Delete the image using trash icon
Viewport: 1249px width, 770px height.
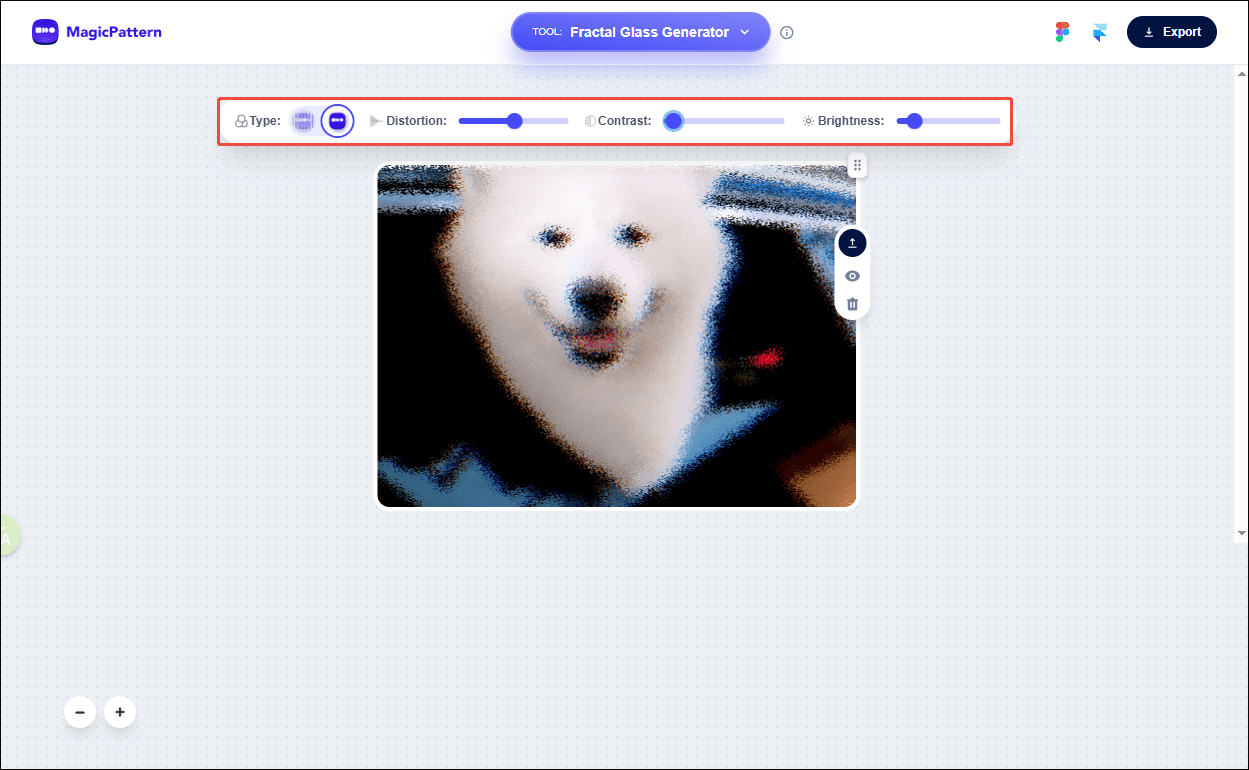pyautogui.click(x=852, y=303)
